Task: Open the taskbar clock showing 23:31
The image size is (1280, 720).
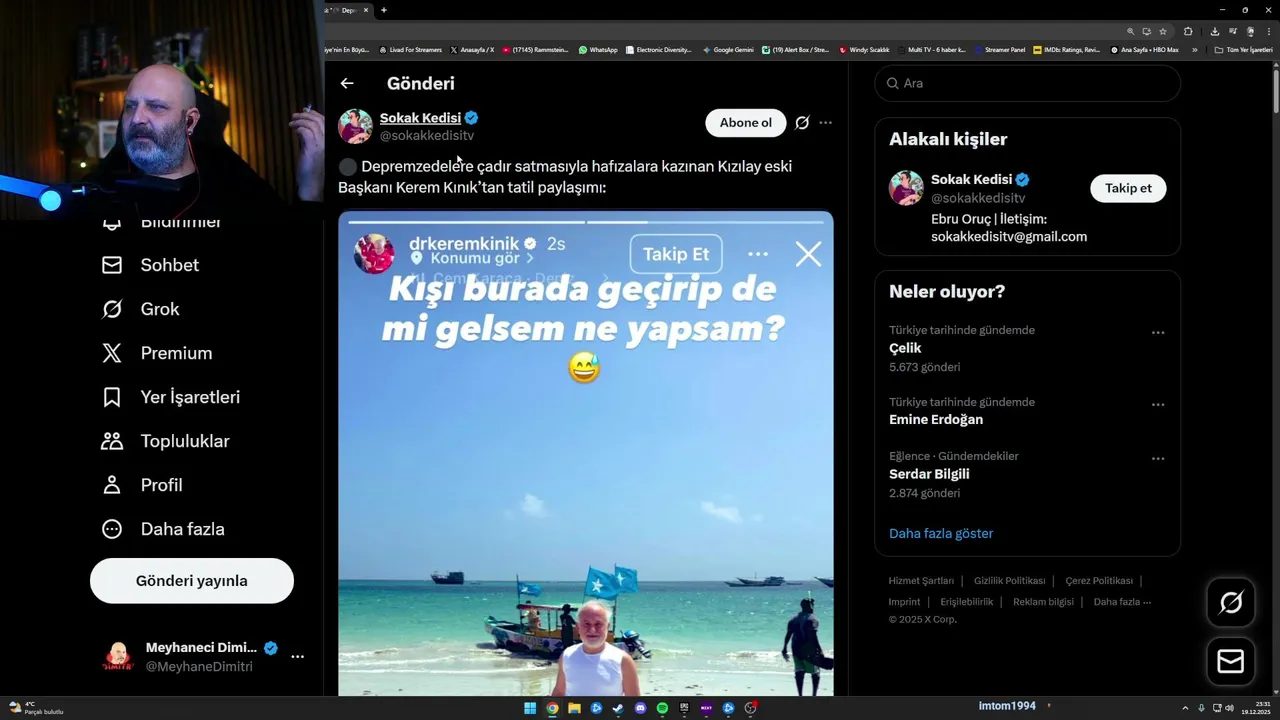Action: 1255,709
